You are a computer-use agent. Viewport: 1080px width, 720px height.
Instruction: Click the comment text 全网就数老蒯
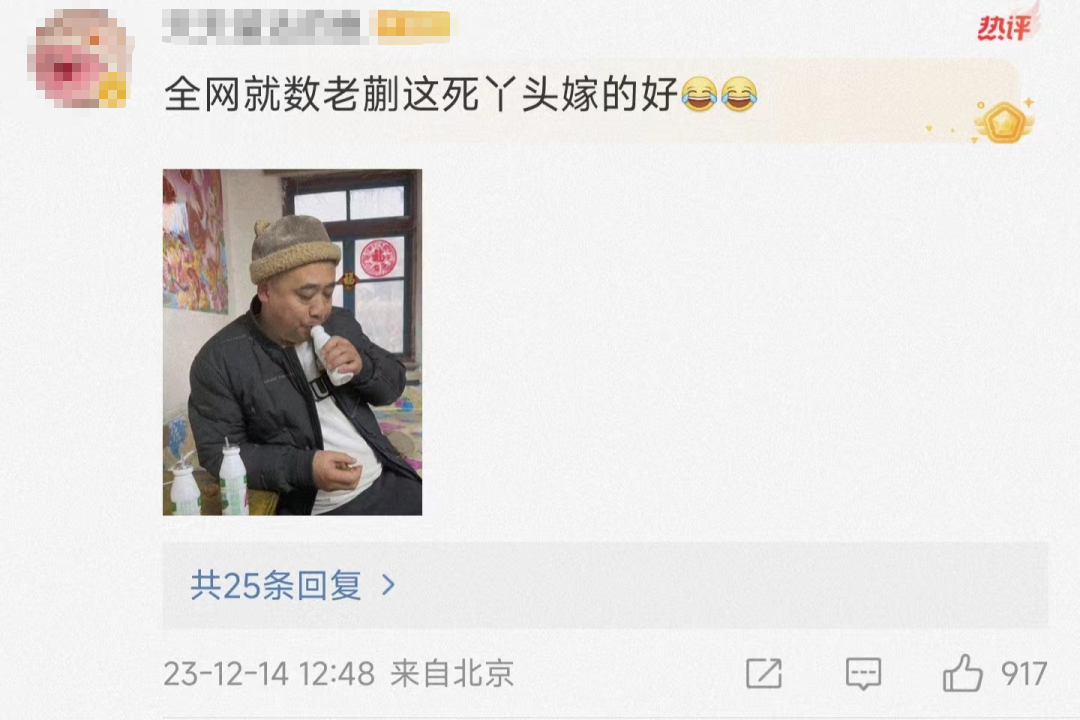pyautogui.click(x=282, y=94)
